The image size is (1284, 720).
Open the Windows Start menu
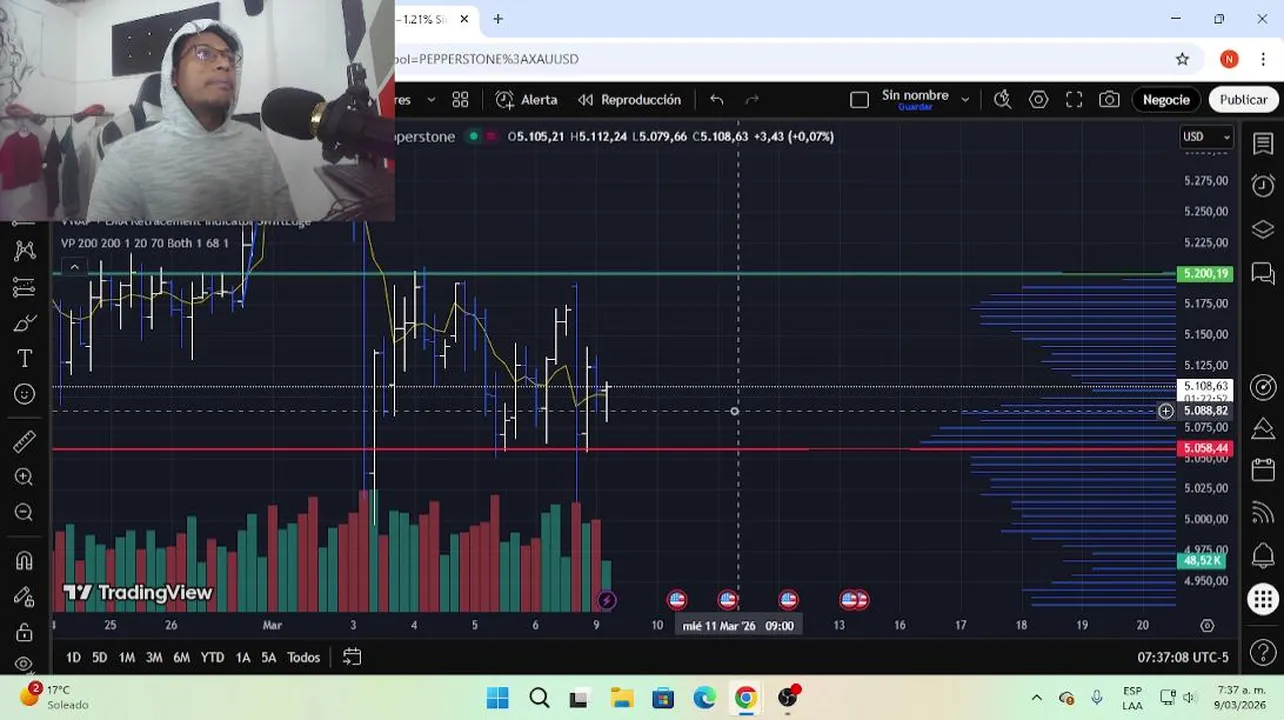[497, 698]
